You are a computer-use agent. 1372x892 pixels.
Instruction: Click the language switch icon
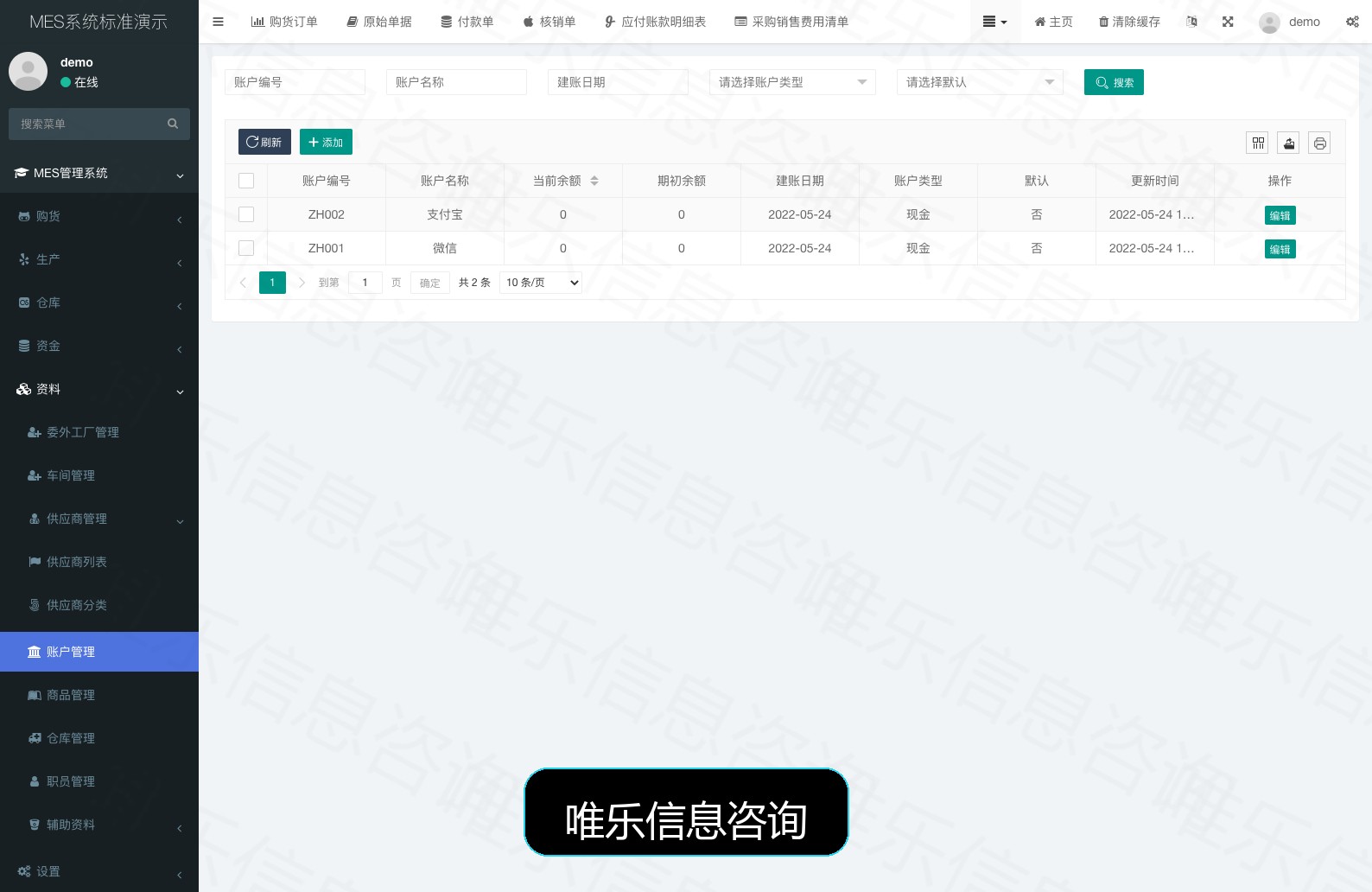[x=1192, y=22]
